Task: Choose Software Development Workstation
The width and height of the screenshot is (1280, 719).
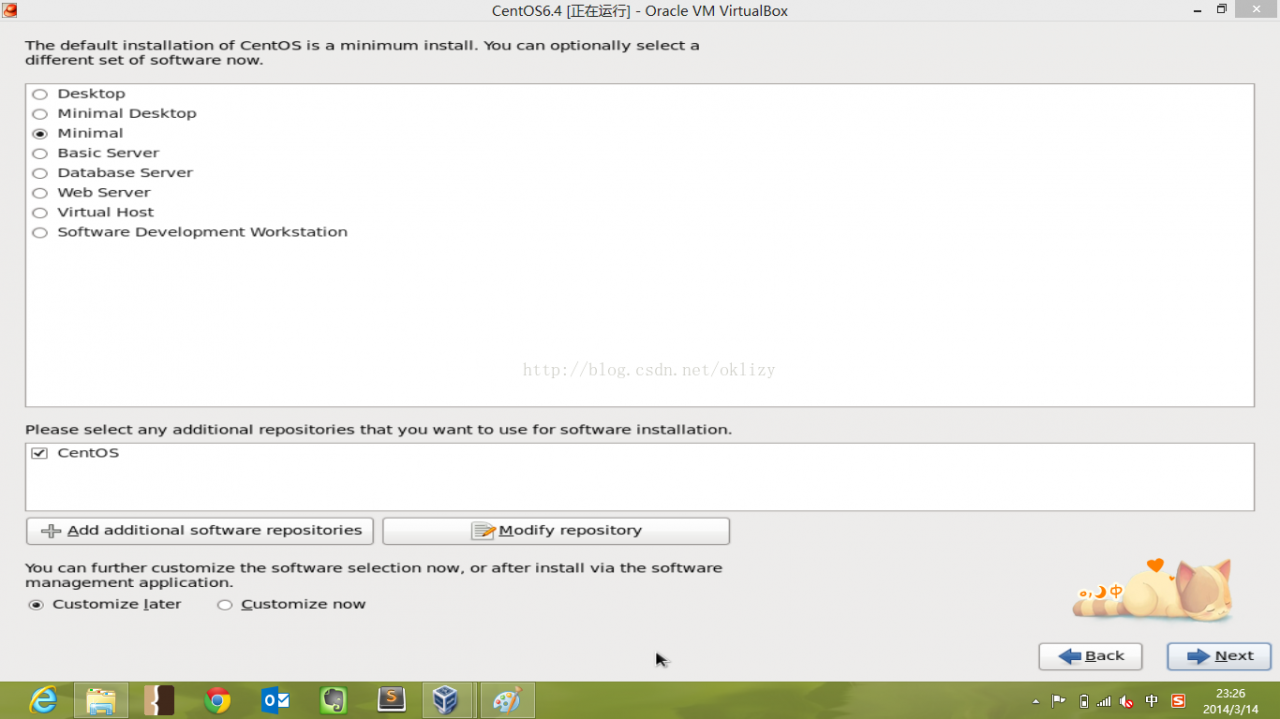Action: click(x=40, y=233)
